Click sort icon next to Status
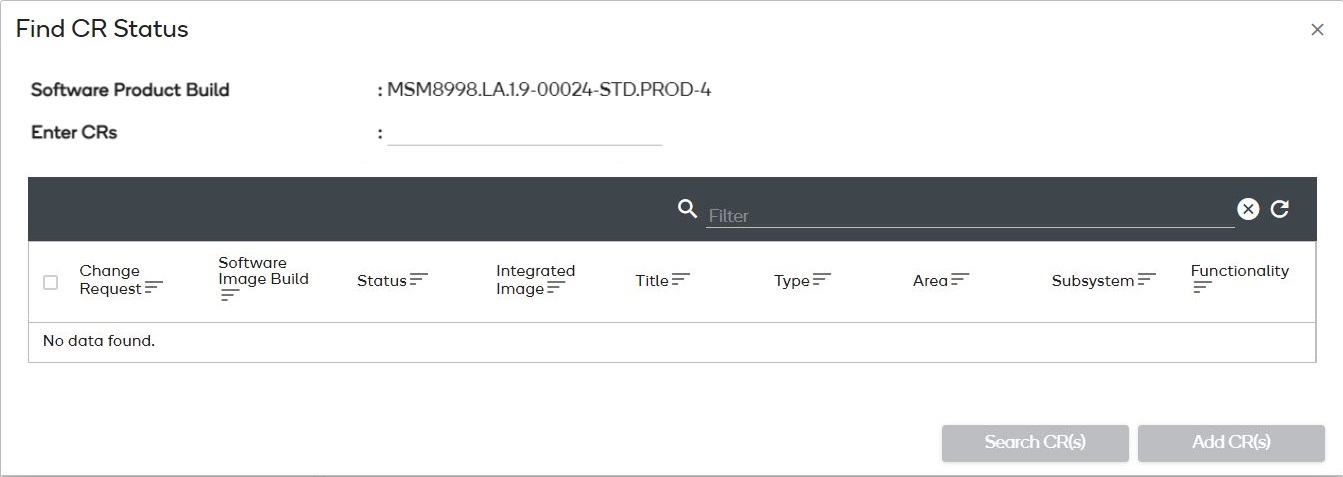Viewport: 1343px width, 477px height. 418,280
